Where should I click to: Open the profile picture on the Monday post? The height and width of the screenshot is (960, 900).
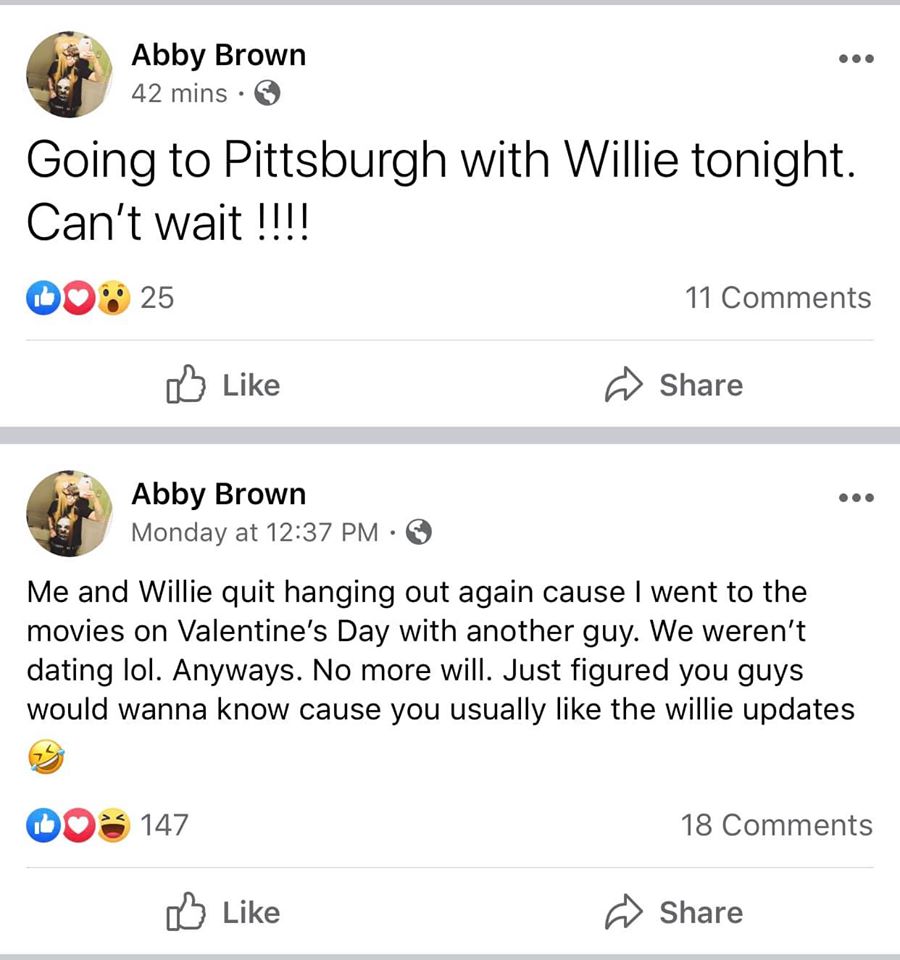coord(69,513)
